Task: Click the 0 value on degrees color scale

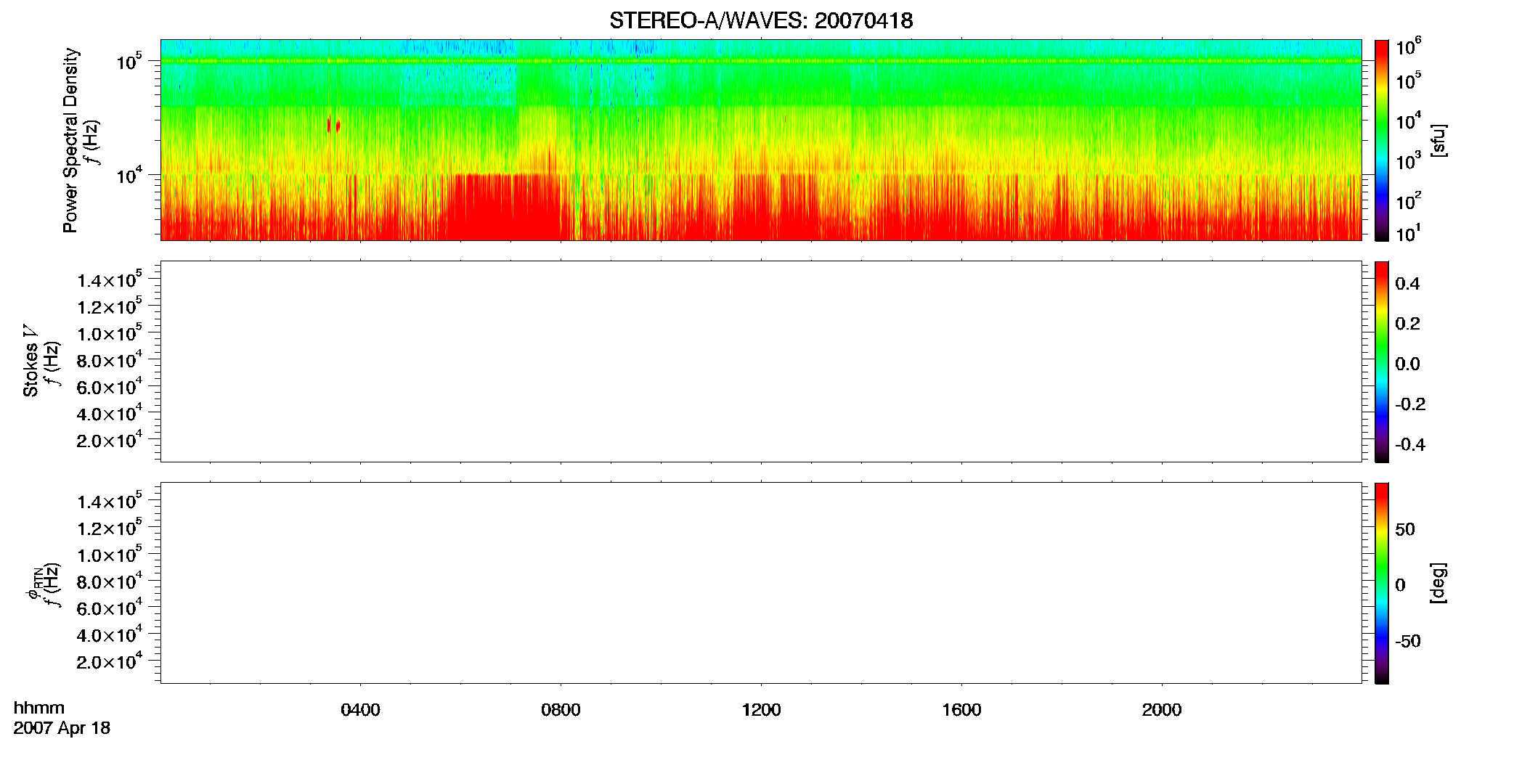Action: [1400, 585]
